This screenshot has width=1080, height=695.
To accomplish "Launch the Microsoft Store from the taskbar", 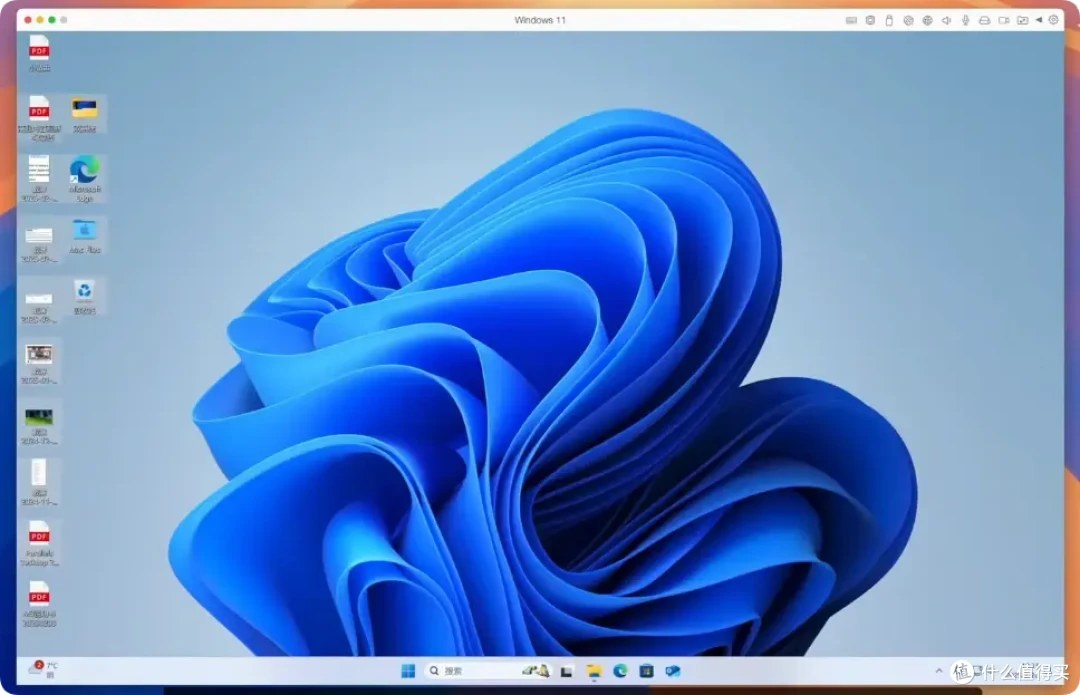I will [647, 671].
